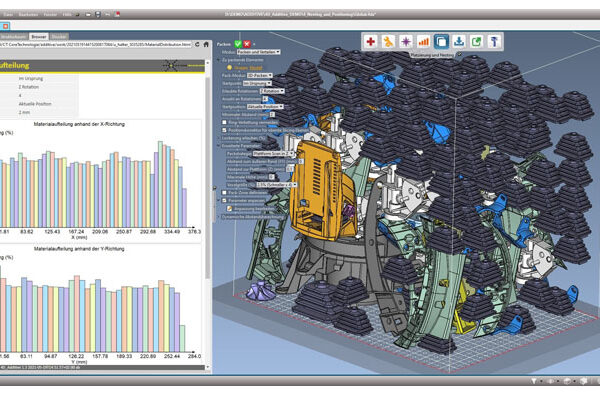Open the orange bar chart analysis tool
The width and height of the screenshot is (600, 395).
pos(423,41)
